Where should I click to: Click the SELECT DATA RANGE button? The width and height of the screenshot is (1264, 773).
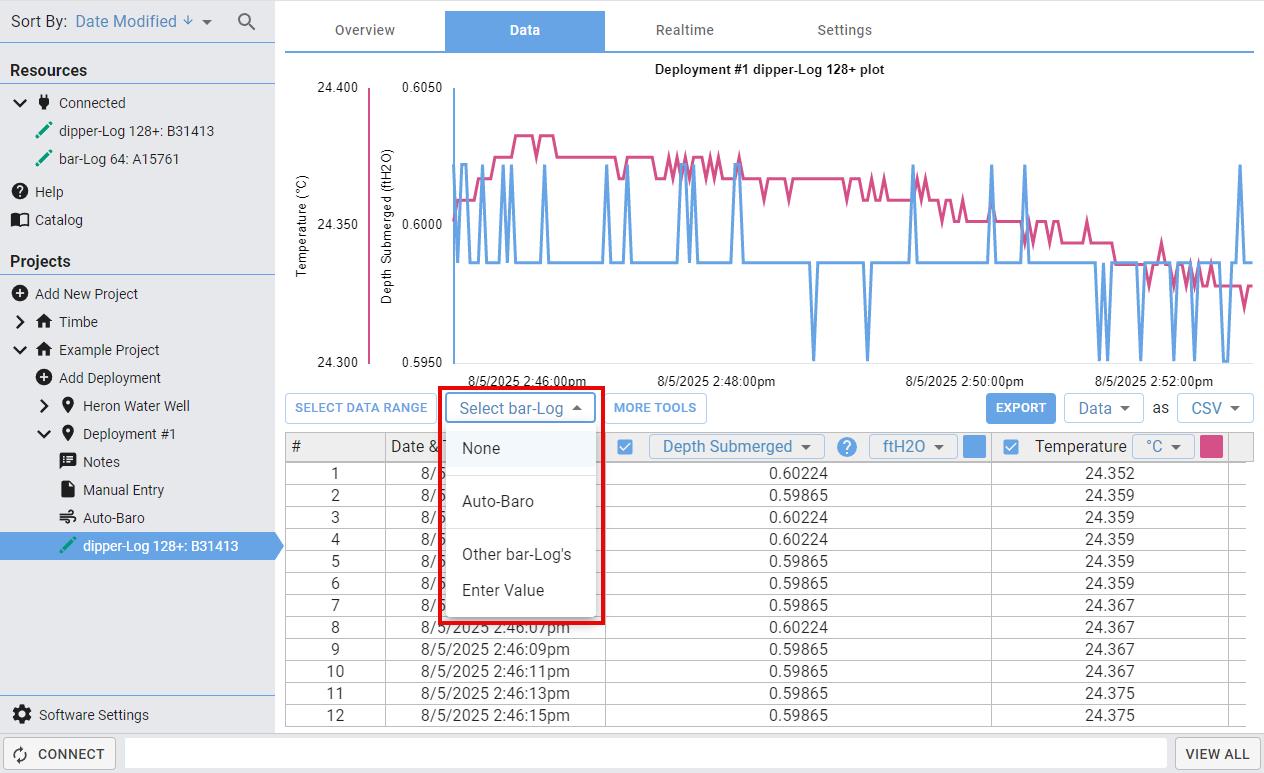pyautogui.click(x=361, y=408)
